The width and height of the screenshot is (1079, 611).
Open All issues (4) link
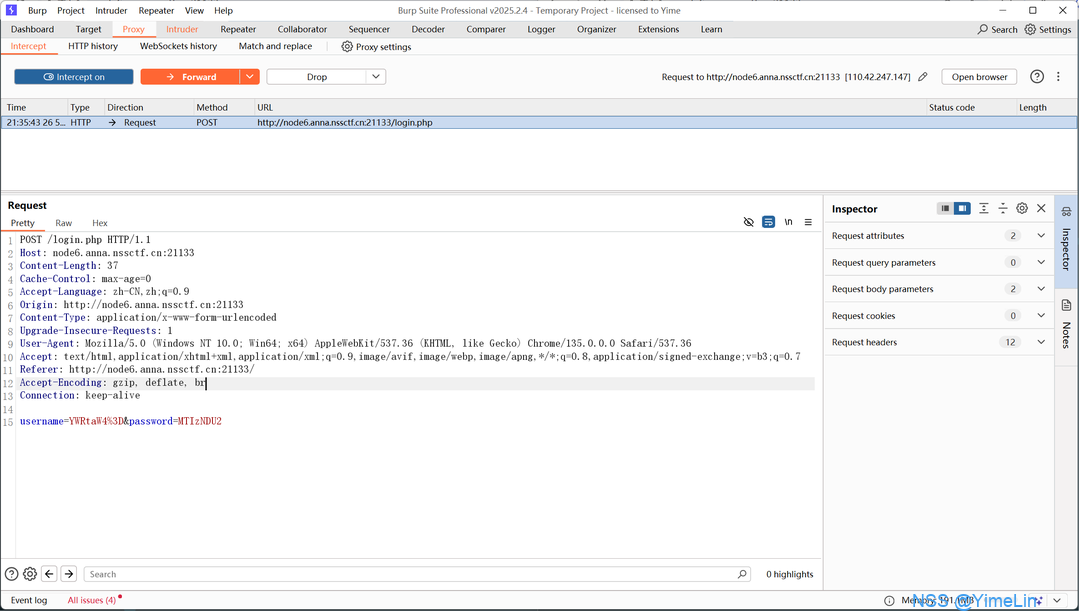click(92, 601)
